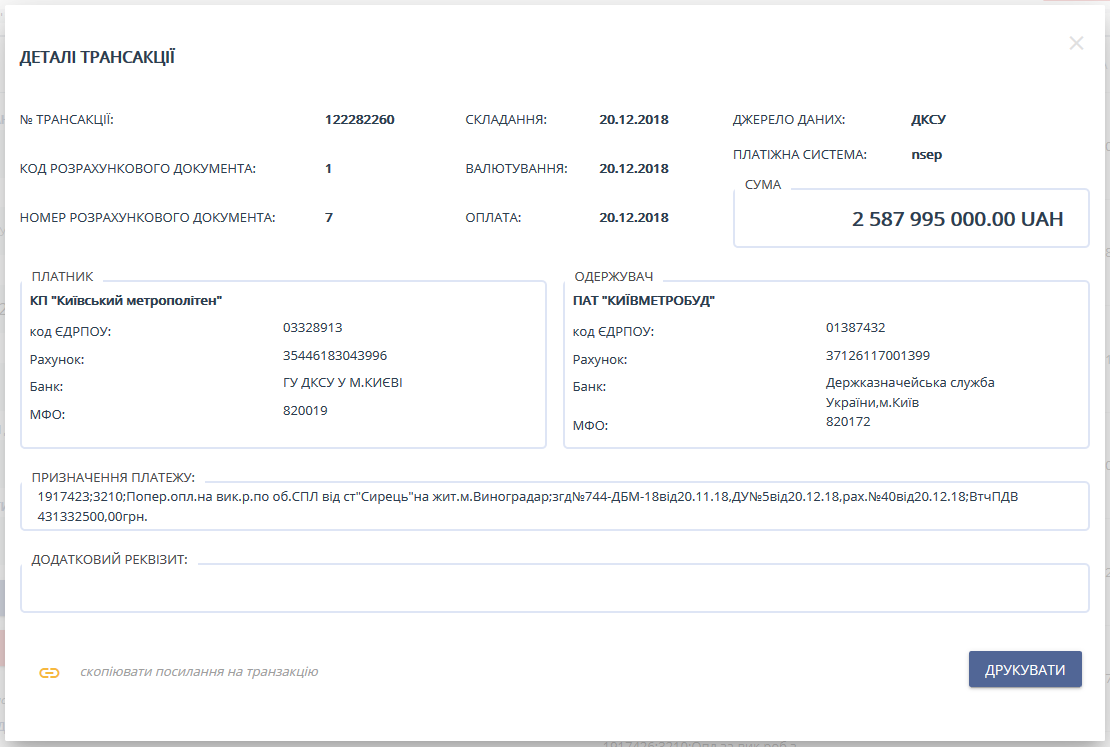Select recipient МФО value 820172

pos(848,422)
